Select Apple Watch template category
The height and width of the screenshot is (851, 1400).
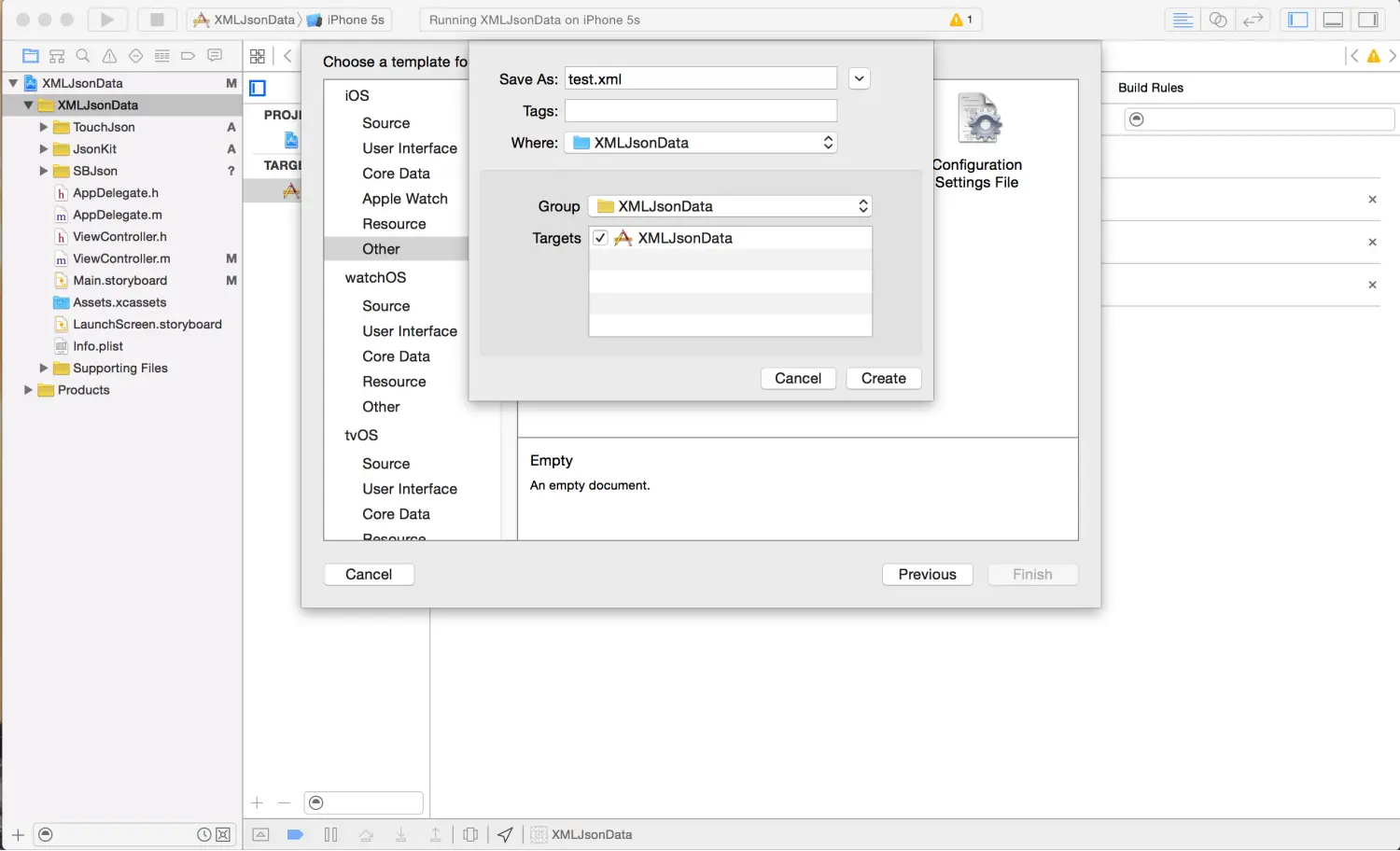point(405,199)
